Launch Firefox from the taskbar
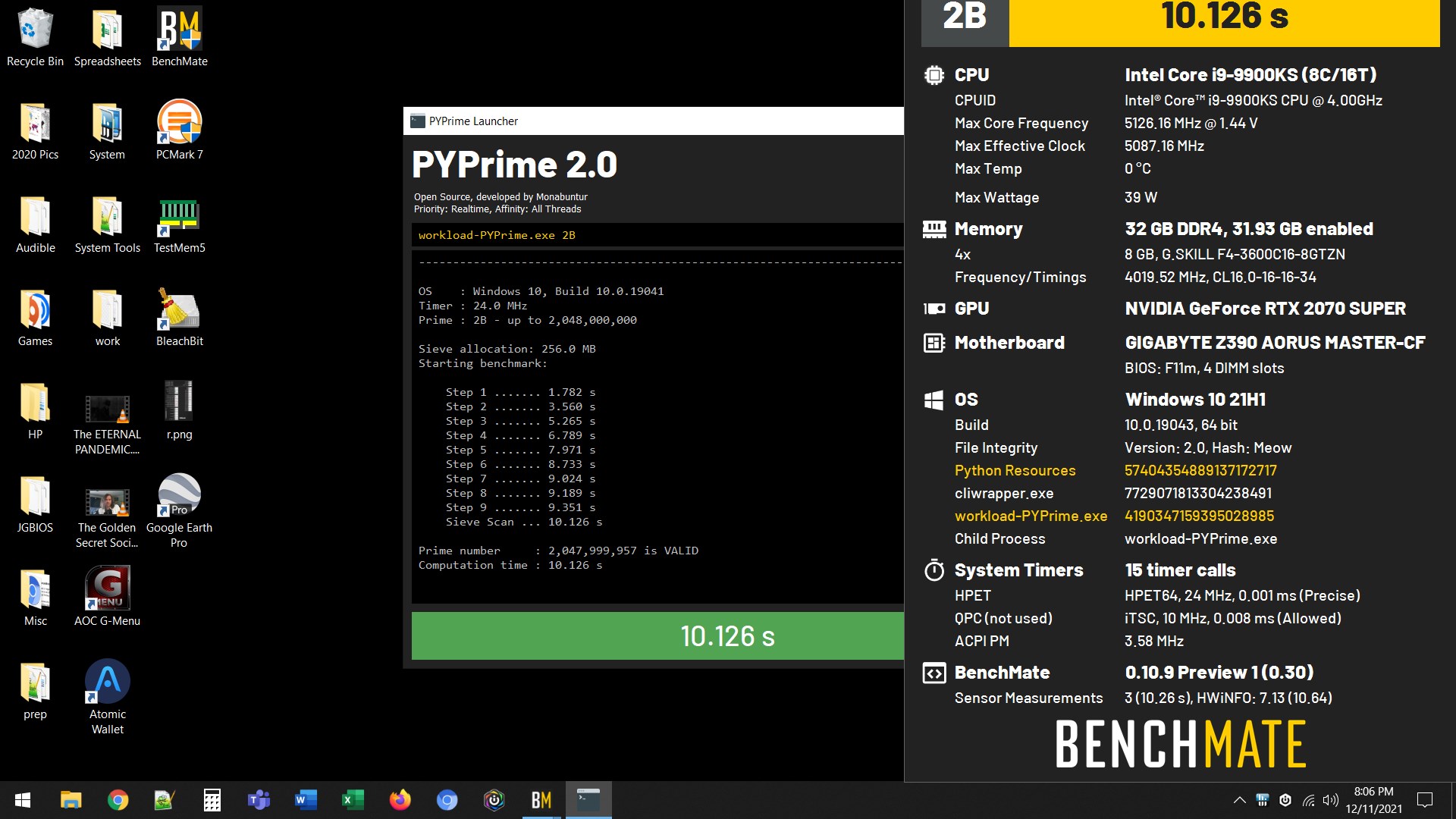This screenshot has width=1456, height=819. (x=400, y=800)
